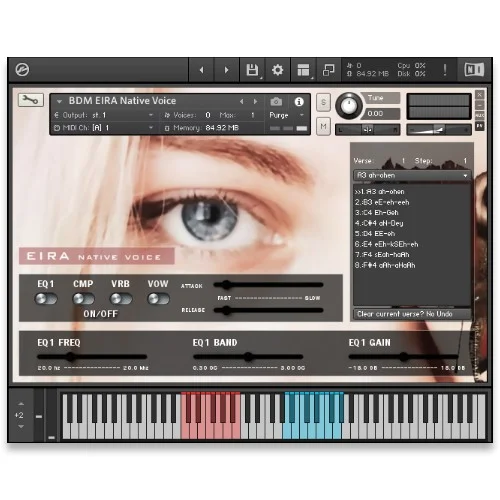Open instrument edit mode with wrench icon
Viewport: 500px width, 500px height.
31,100
